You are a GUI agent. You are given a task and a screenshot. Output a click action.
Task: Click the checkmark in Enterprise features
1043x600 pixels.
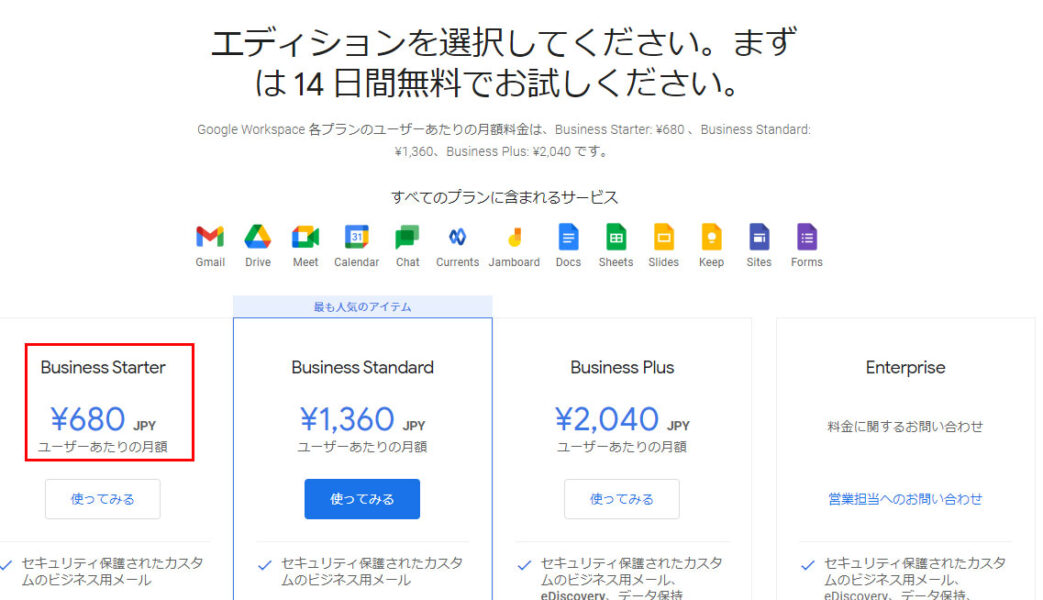[808, 565]
